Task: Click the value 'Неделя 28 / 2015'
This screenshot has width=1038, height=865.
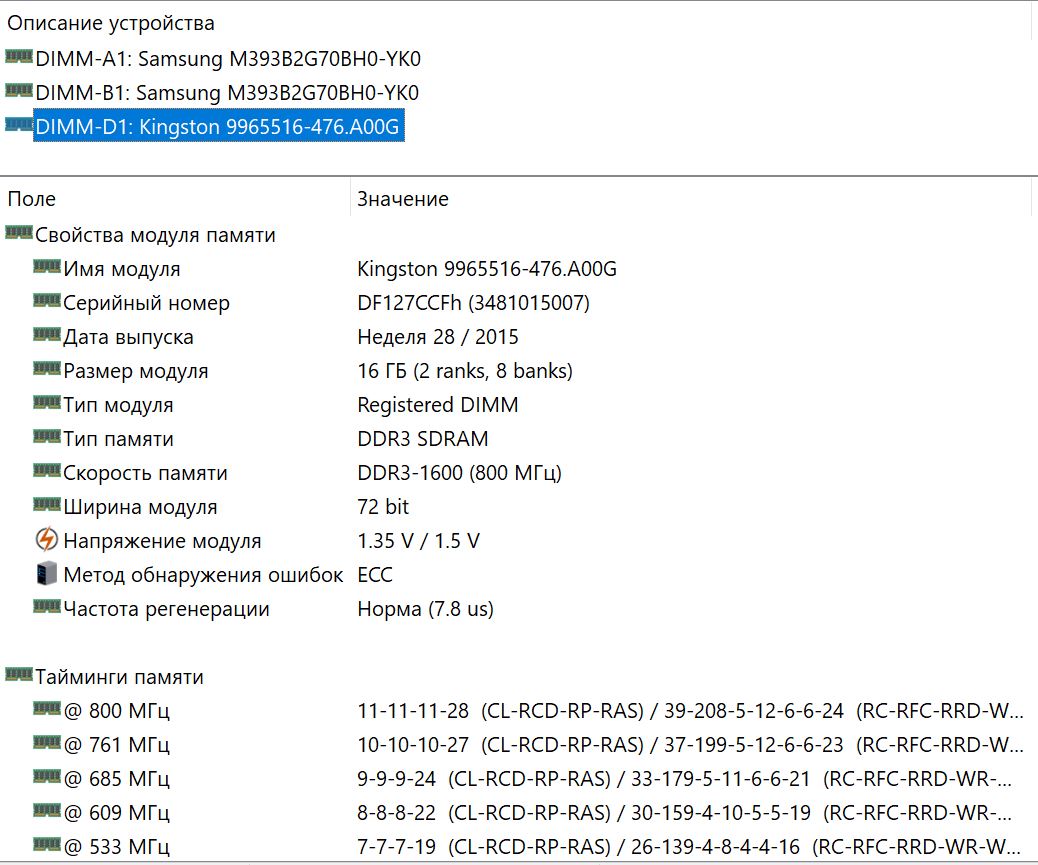Action: coord(438,337)
